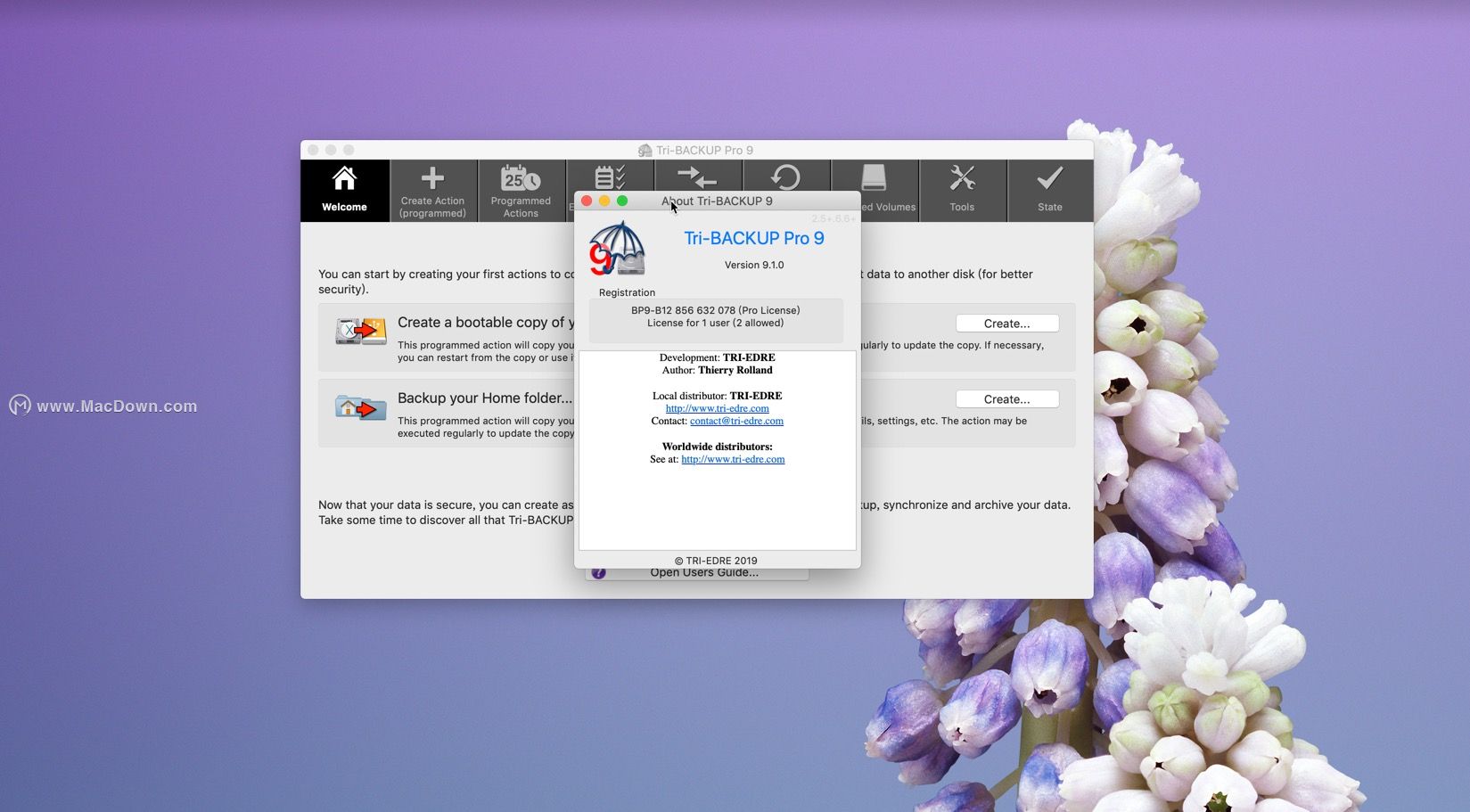The height and width of the screenshot is (812, 1470).
Task: Click 'Backup your Home folder...' heading
Action: click(485, 398)
